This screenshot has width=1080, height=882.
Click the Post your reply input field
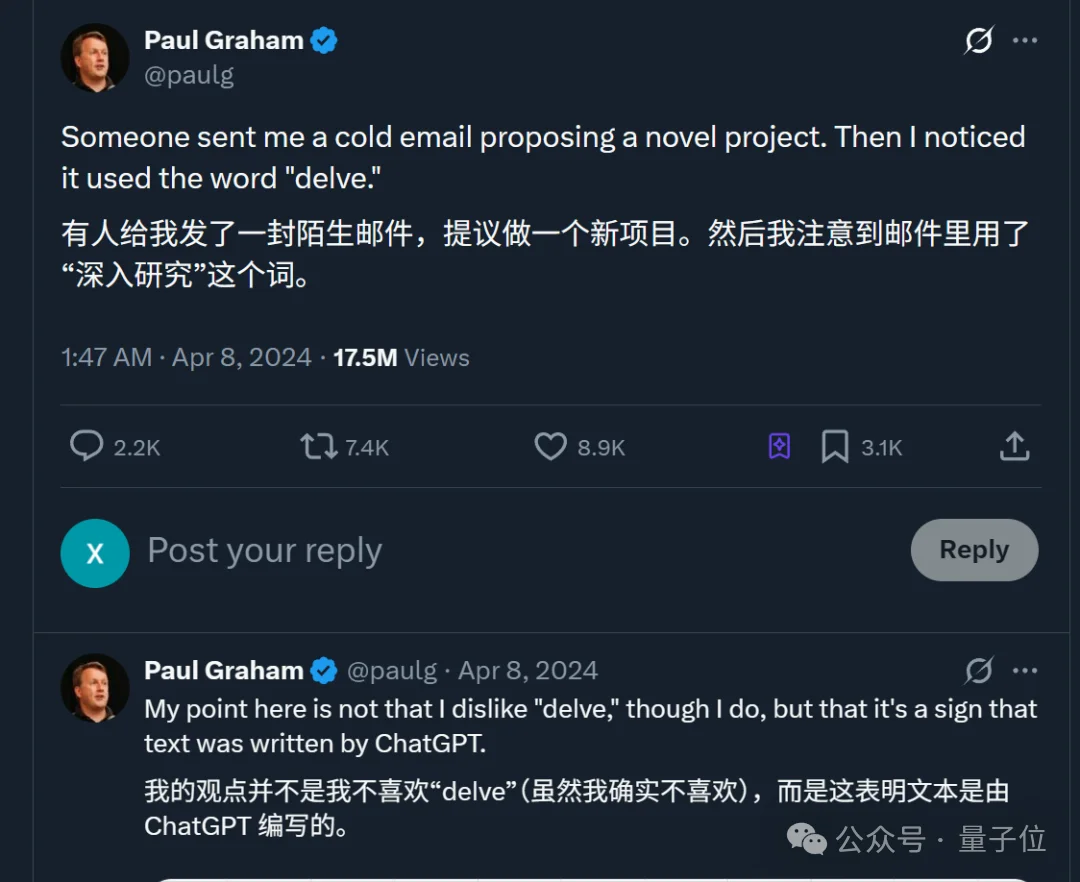pos(264,551)
